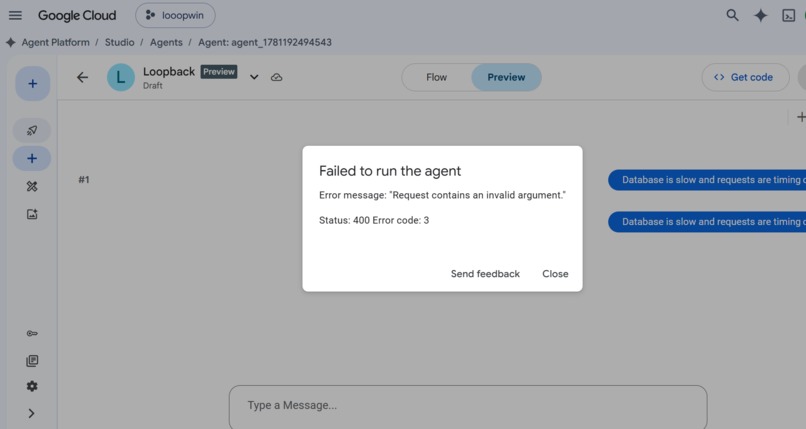The image size is (806, 429).
Task: Go to Studio breadcrumb
Action: [x=119, y=42]
